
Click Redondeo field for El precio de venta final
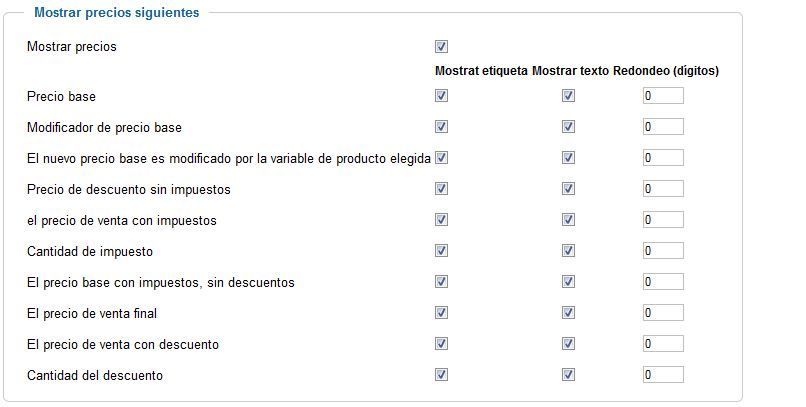pyautogui.click(x=663, y=313)
